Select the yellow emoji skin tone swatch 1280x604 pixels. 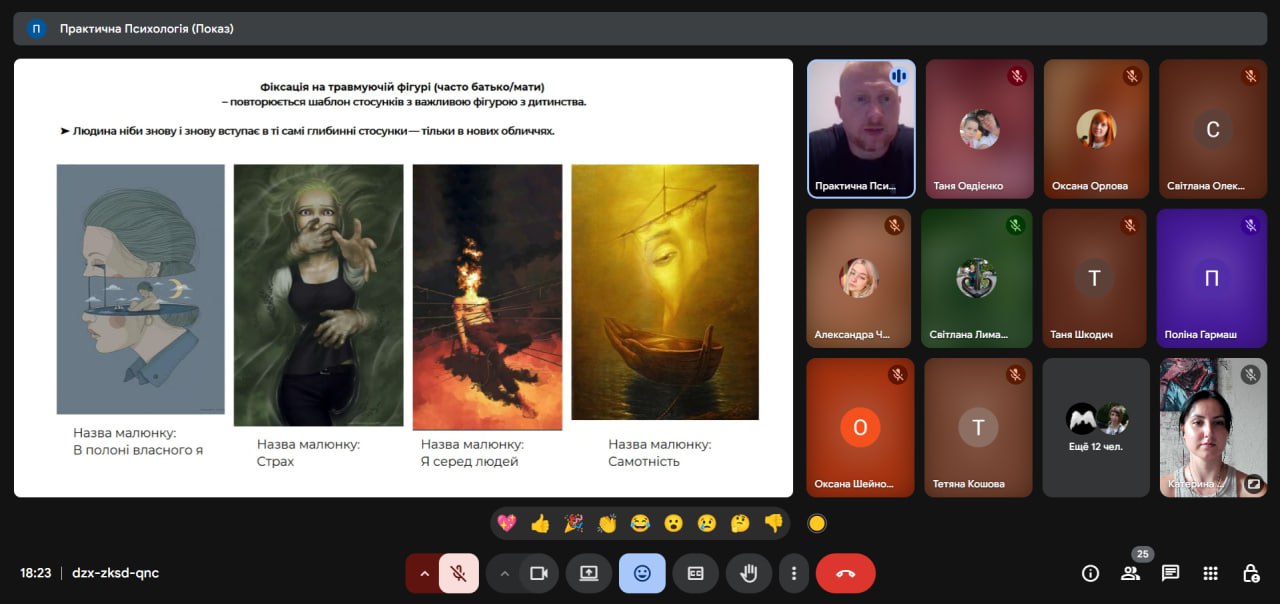point(817,523)
